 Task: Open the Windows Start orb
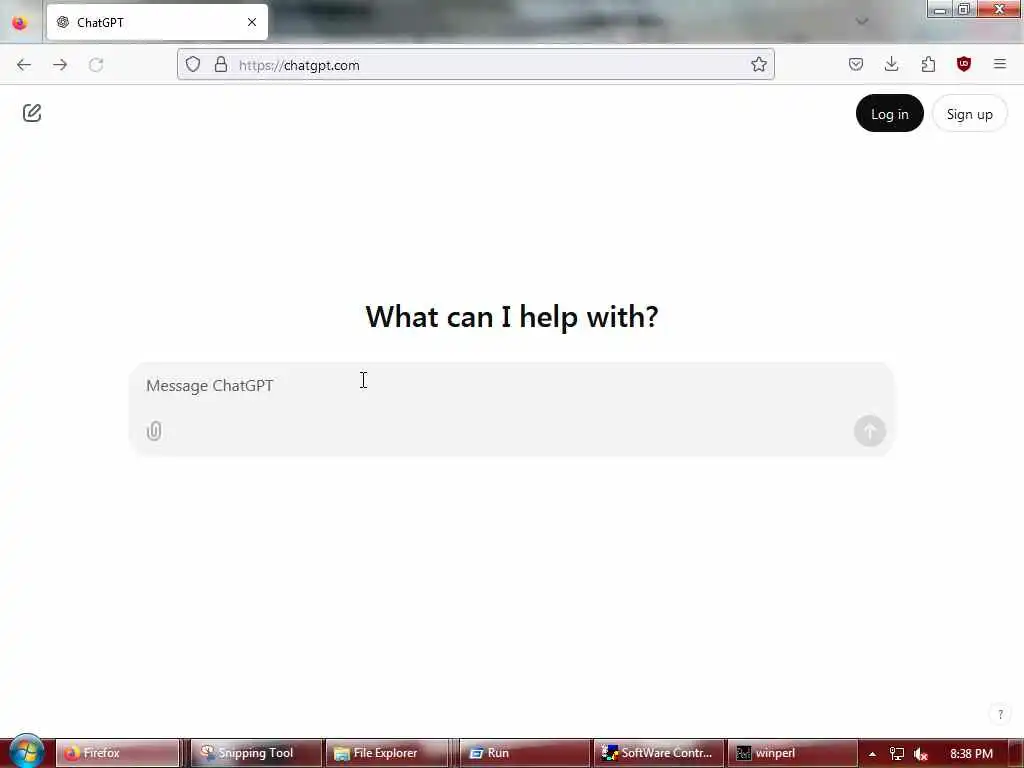[x=26, y=752]
